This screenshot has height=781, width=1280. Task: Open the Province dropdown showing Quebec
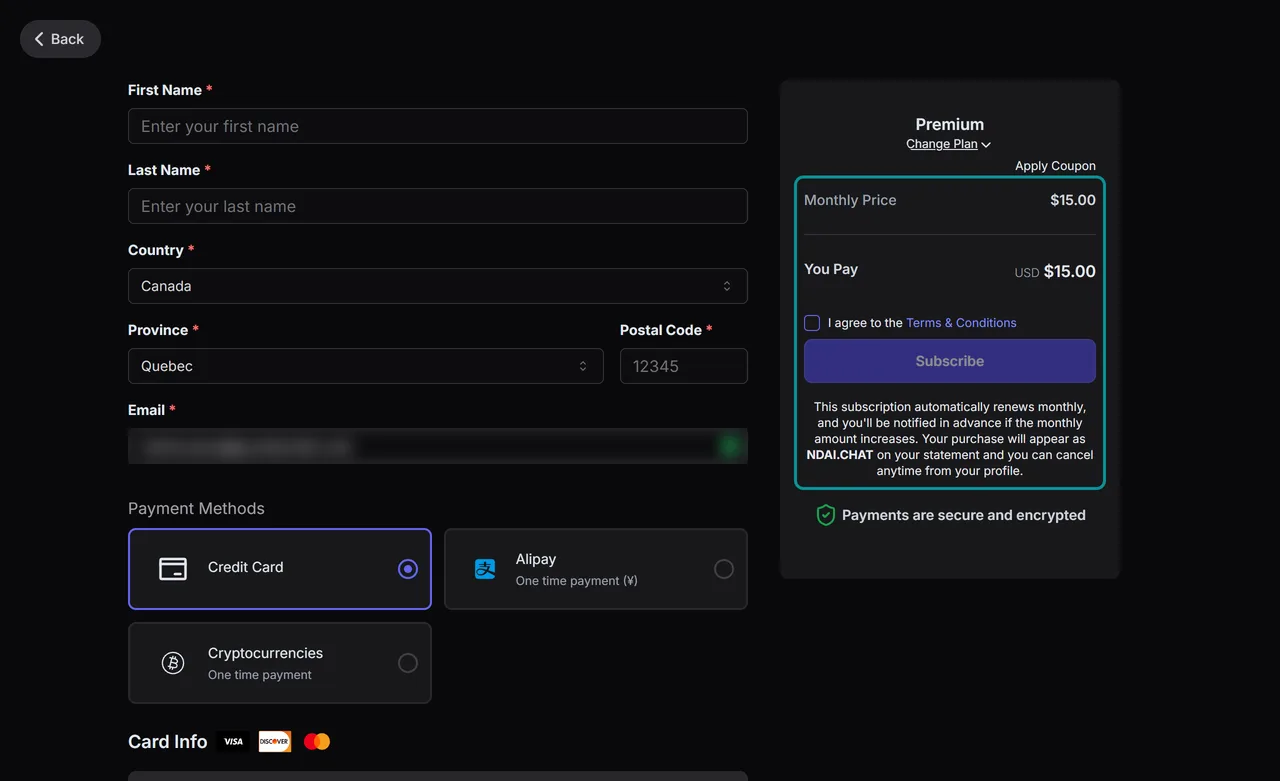coord(366,366)
